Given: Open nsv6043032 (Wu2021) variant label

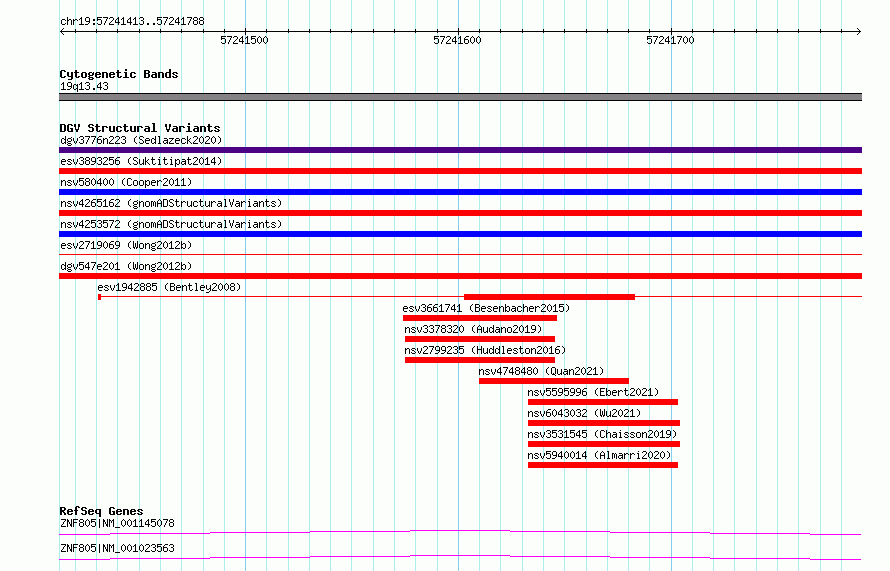Looking at the screenshot, I should [x=584, y=413].
